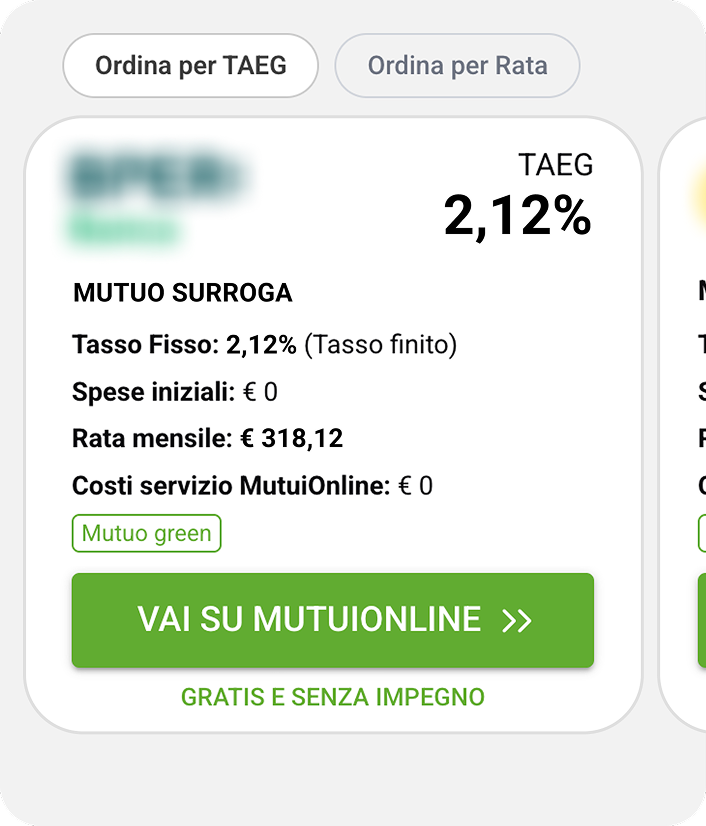Viewport: 706px width, 826px height.
Task: Click the GRATIS E SENZA IMPEGNO text
Action: pos(332,697)
